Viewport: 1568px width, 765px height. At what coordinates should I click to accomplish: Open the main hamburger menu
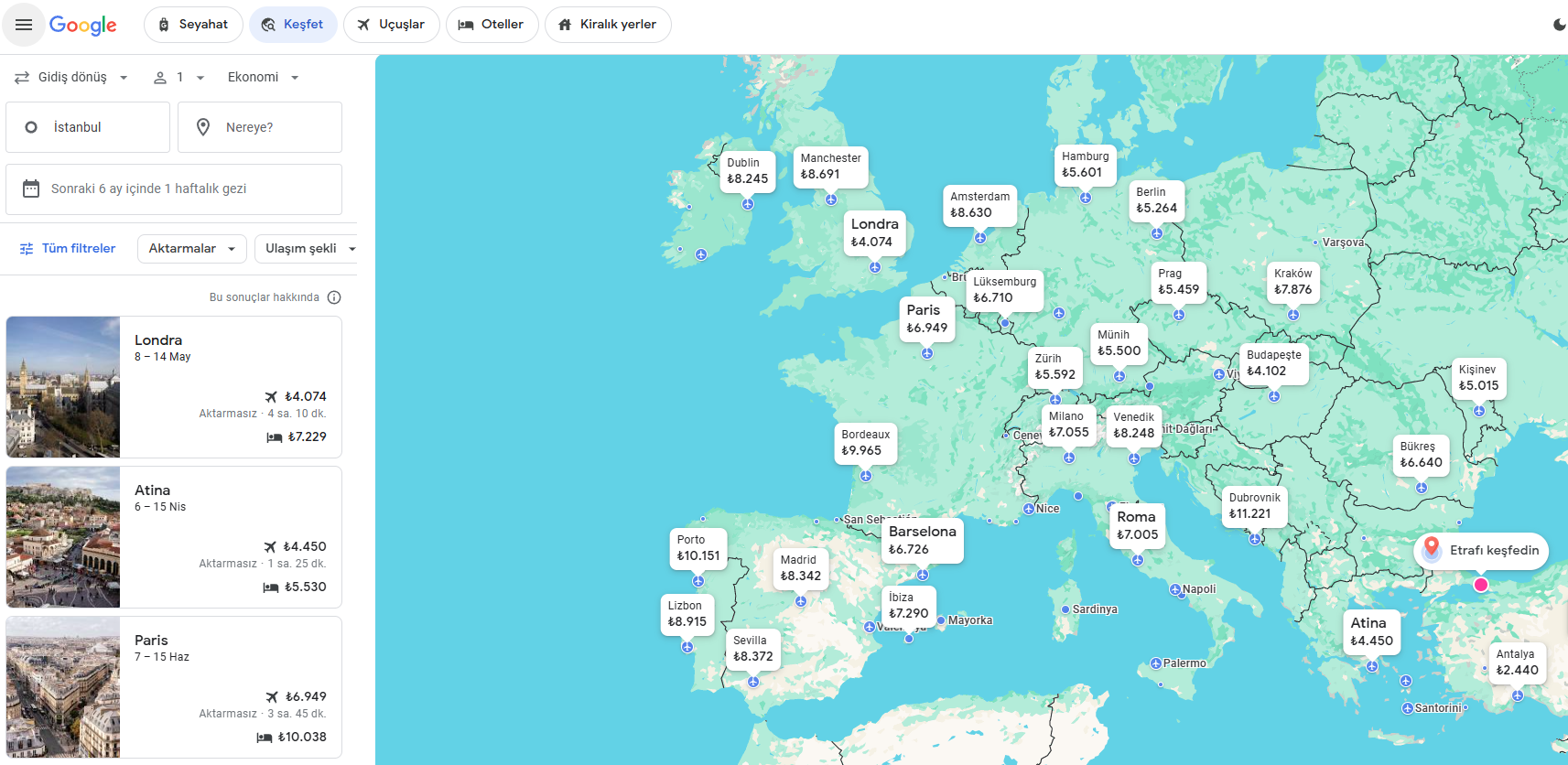tap(24, 25)
